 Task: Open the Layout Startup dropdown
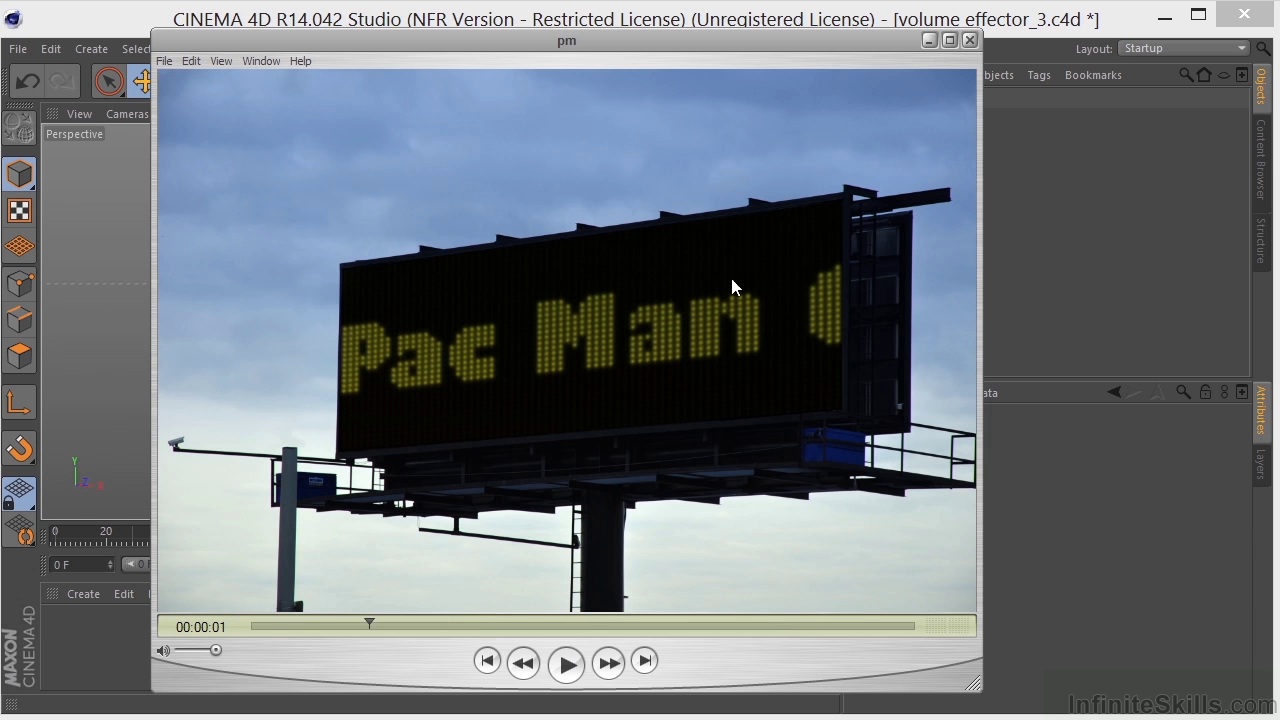coord(1184,48)
